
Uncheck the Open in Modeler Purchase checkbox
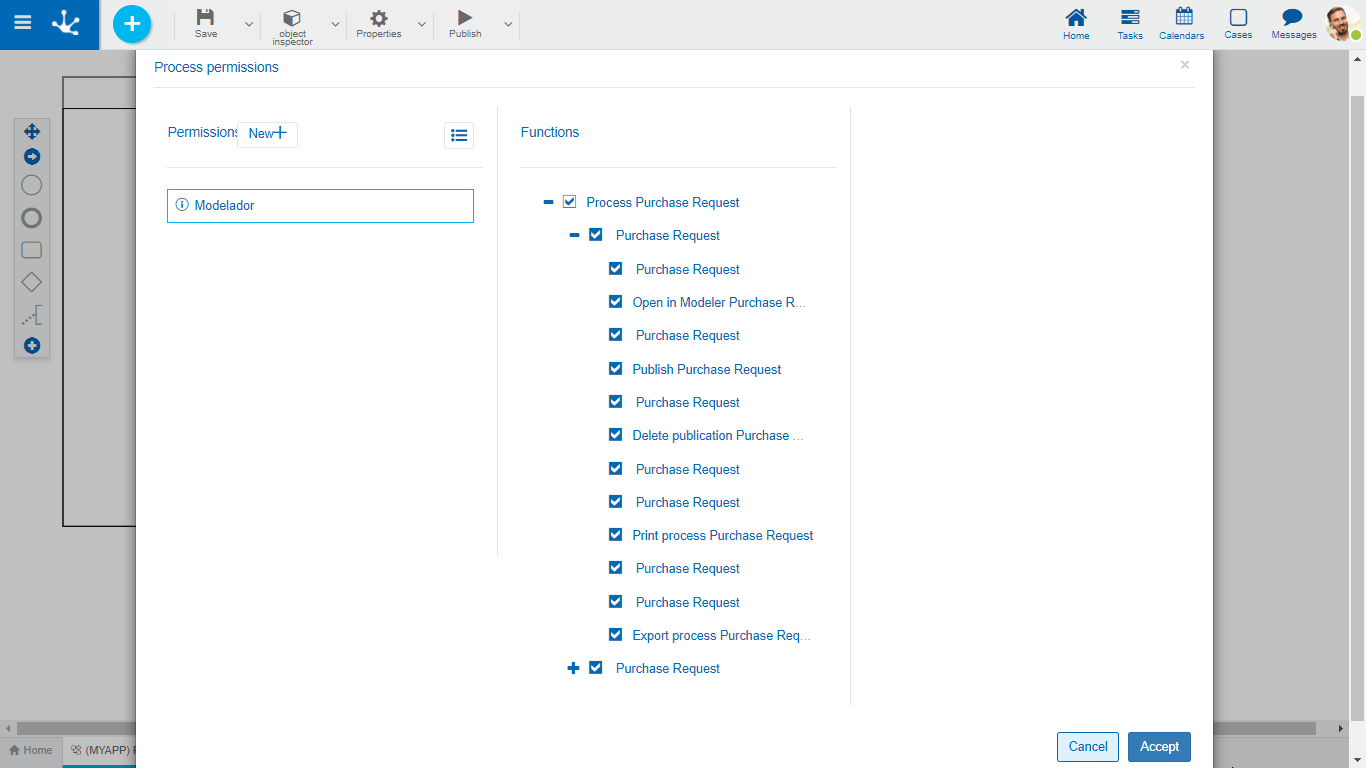616,301
